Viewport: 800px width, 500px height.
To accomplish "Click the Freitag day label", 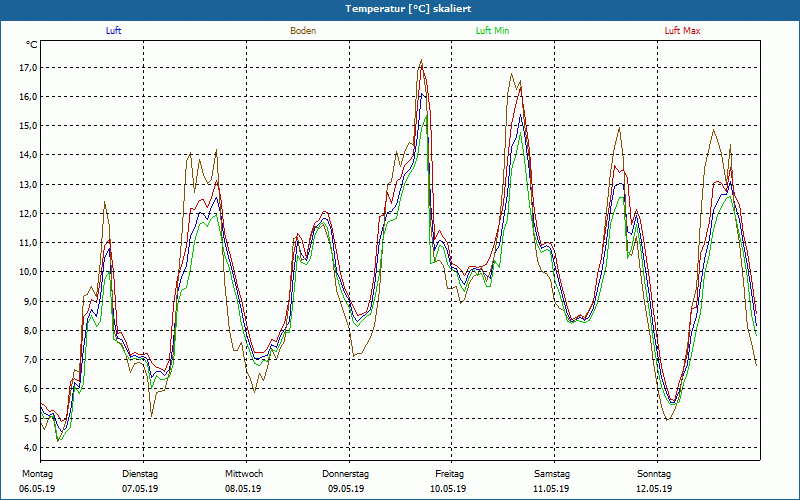I will [x=449, y=474].
